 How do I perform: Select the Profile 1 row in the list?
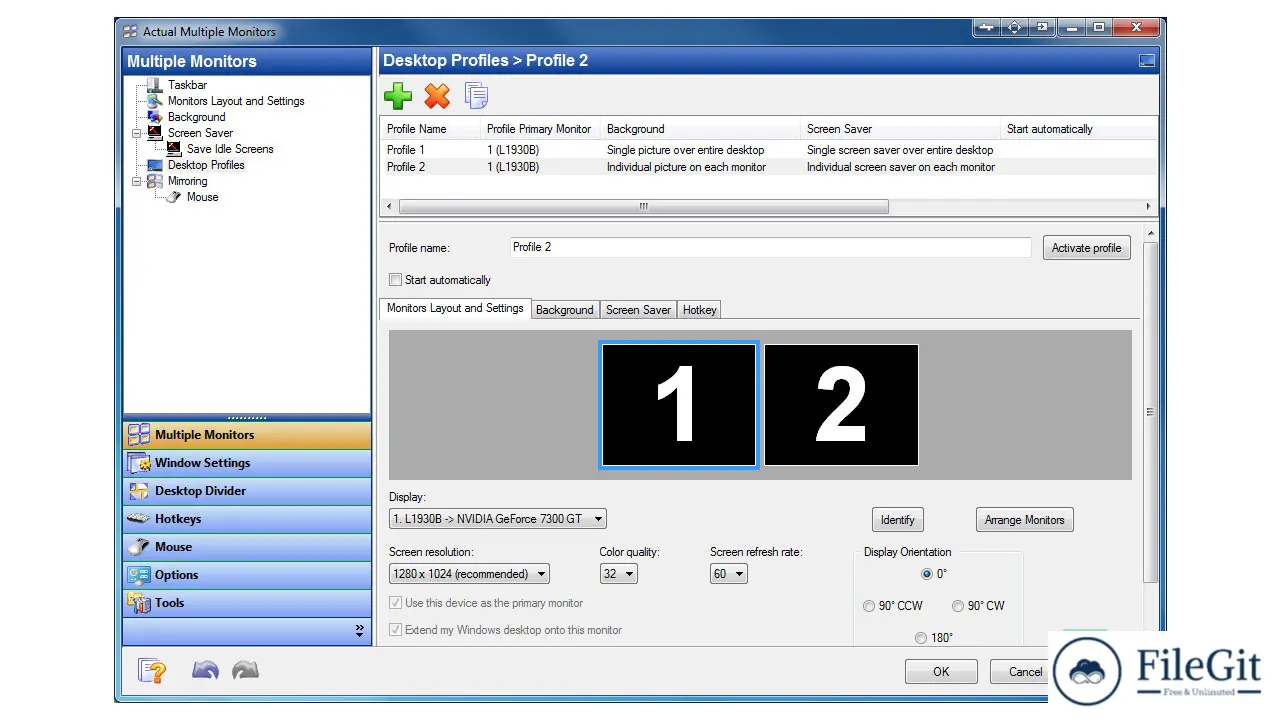768,150
